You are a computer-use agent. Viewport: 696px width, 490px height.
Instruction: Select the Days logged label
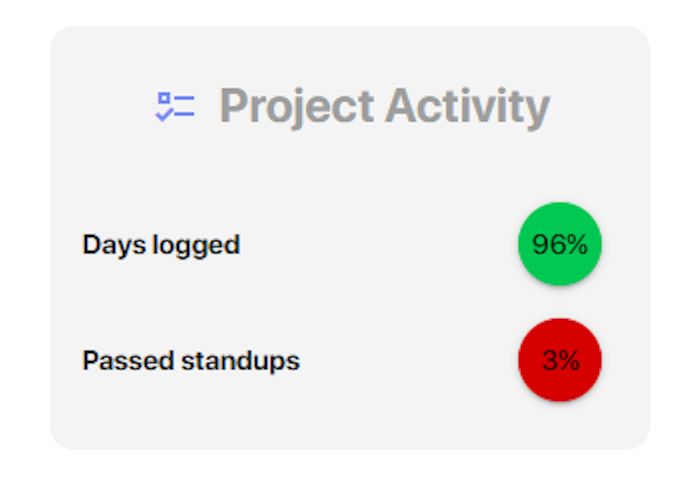(x=161, y=245)
